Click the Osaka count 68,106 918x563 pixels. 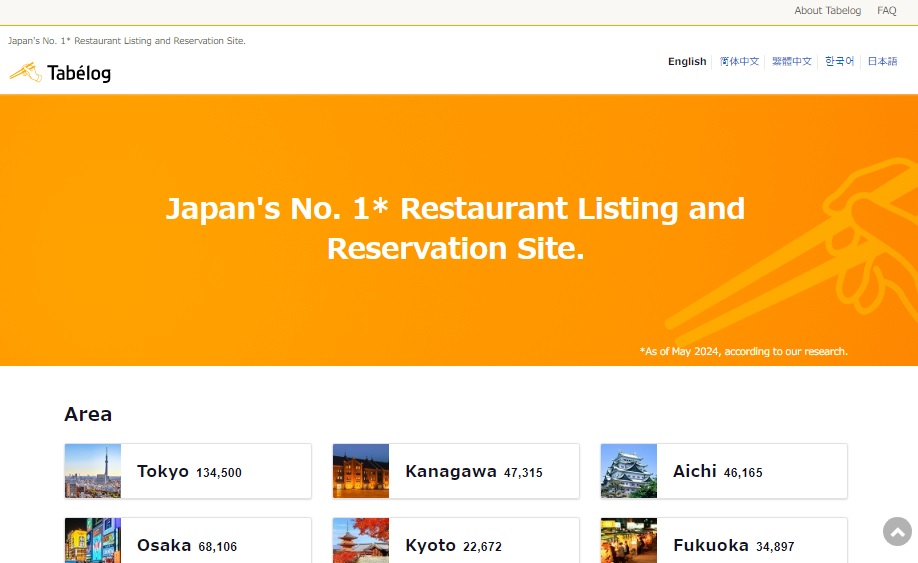[x=218, y=547]
